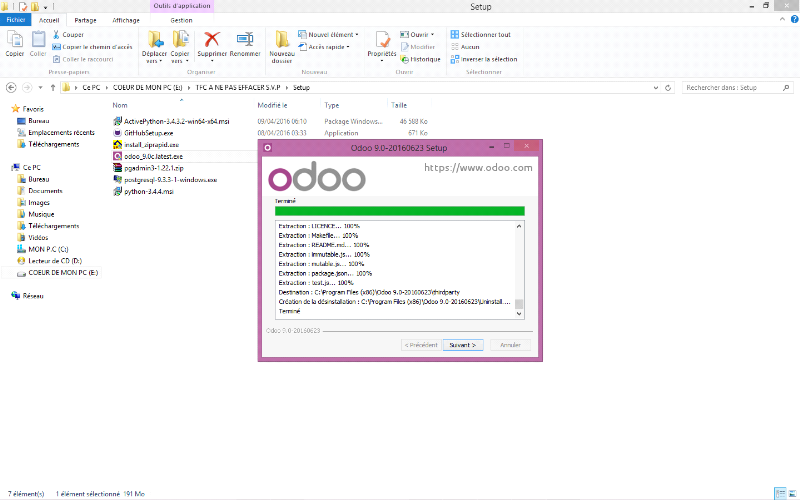
Task: Click Sélectionner tout
Action: pyautogui.click(x=481, y=35)
